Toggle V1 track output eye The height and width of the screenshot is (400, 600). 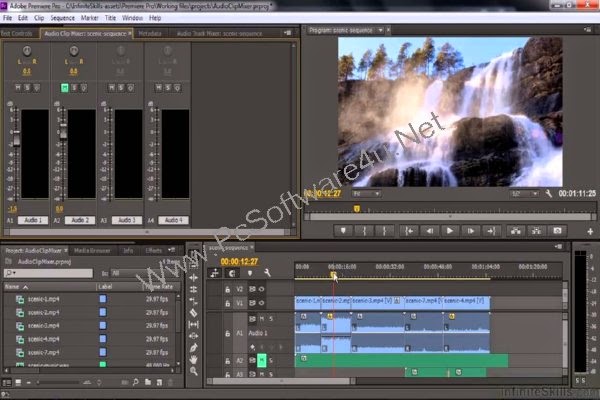(262, 303)
